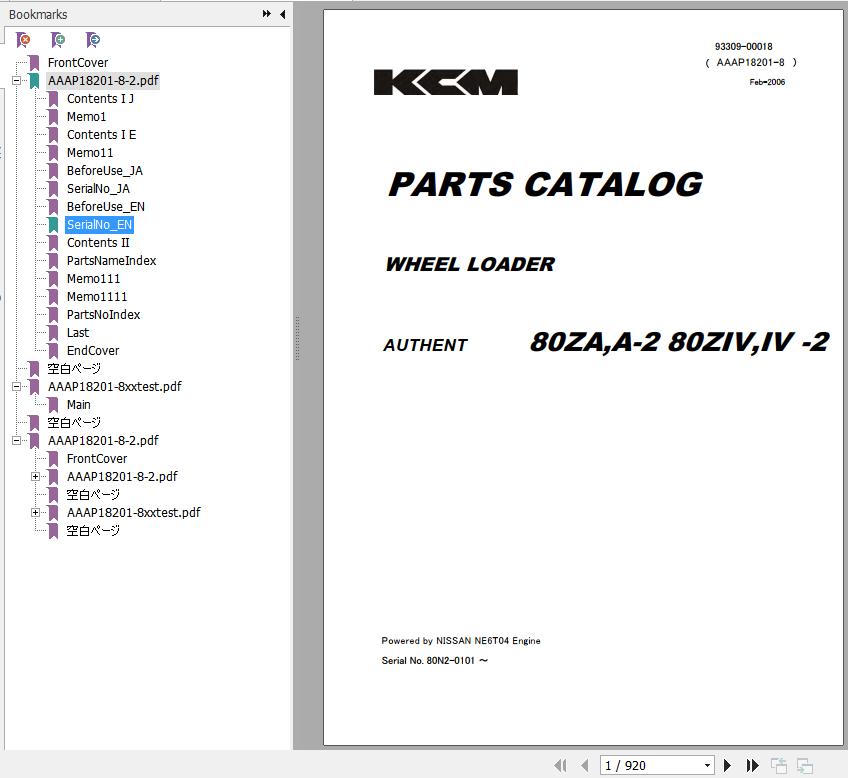This screenshot has height=778, width=848.
Task: Click the KCM logo on the page
Action: coord(446,82)
